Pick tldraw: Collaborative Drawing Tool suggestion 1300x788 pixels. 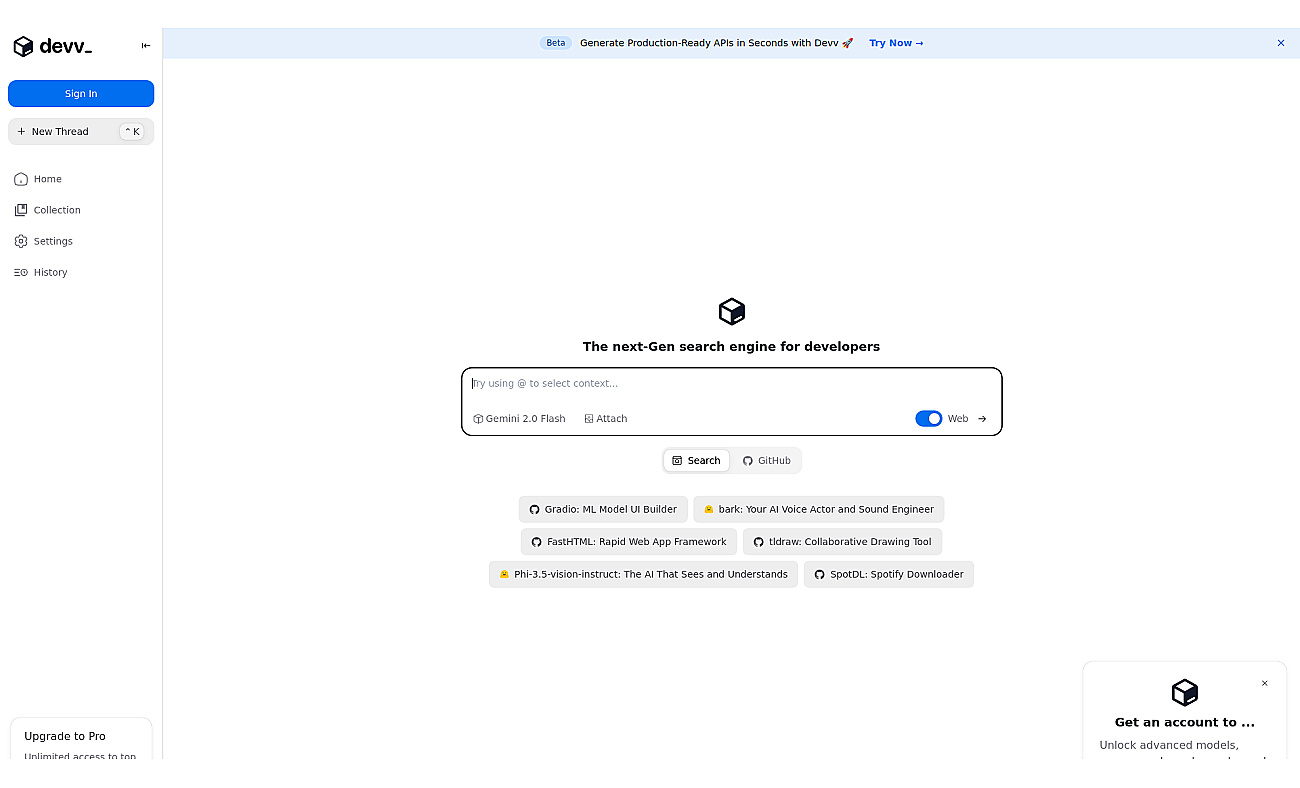pos(842,542)
